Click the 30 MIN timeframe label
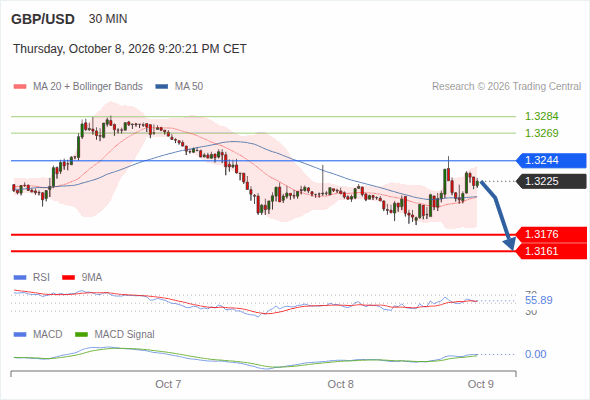Image resolution: width=590 pixels, height=400 pixels. click(x=108, y=19)
